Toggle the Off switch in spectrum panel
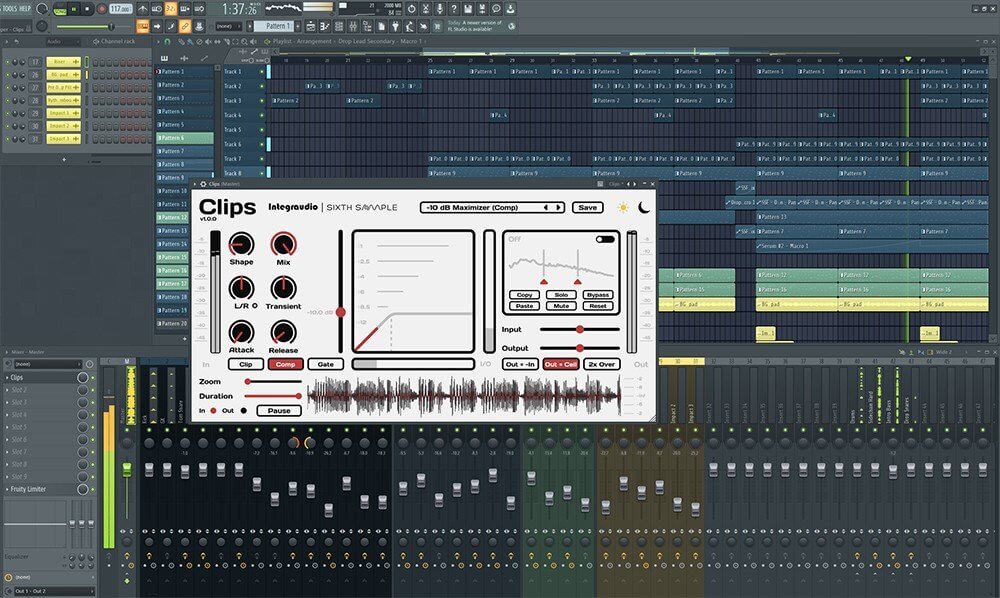1000x598 pixels. (x=604, y=240)
